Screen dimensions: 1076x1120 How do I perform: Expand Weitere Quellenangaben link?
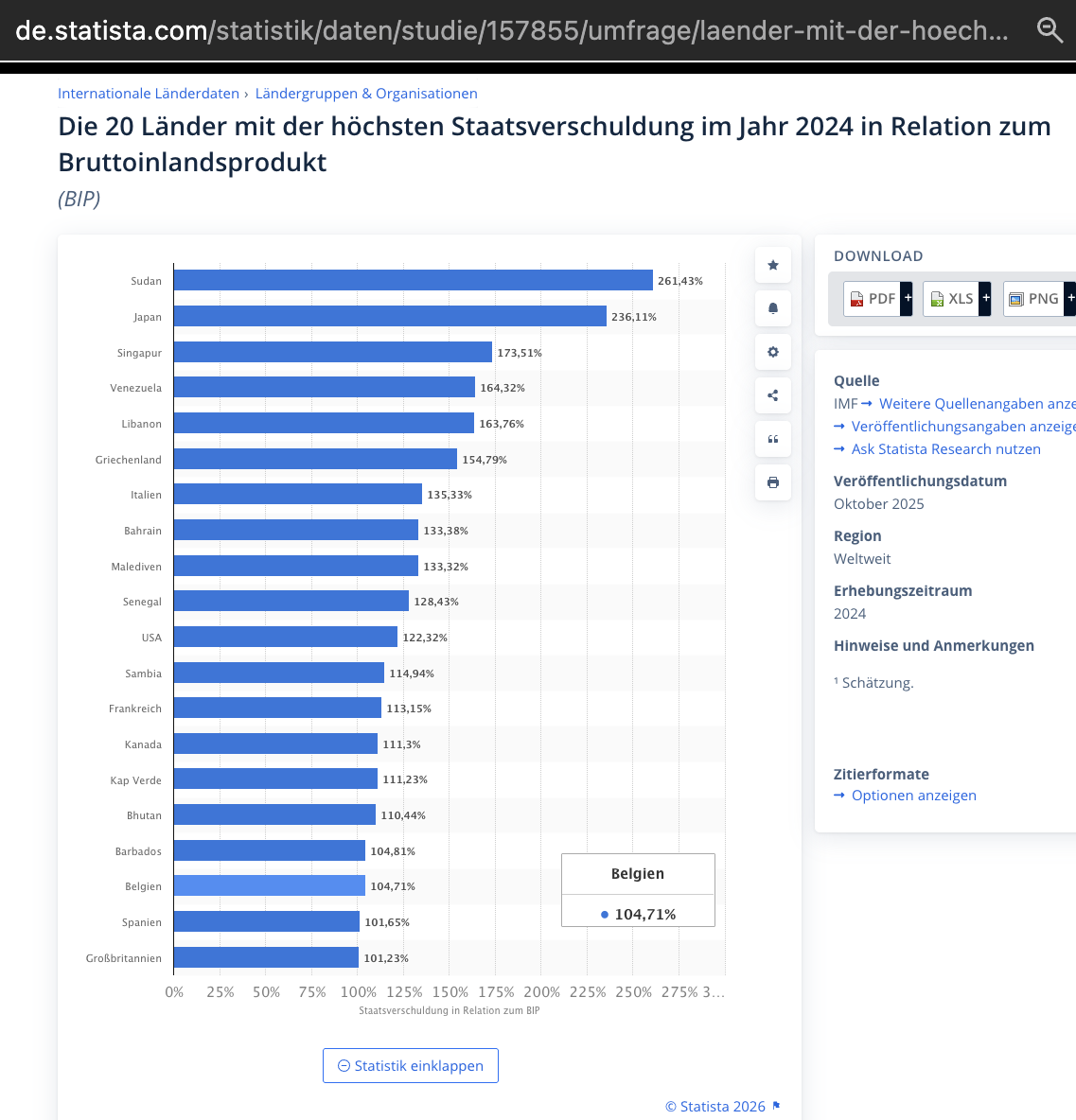tap(975, 404)
